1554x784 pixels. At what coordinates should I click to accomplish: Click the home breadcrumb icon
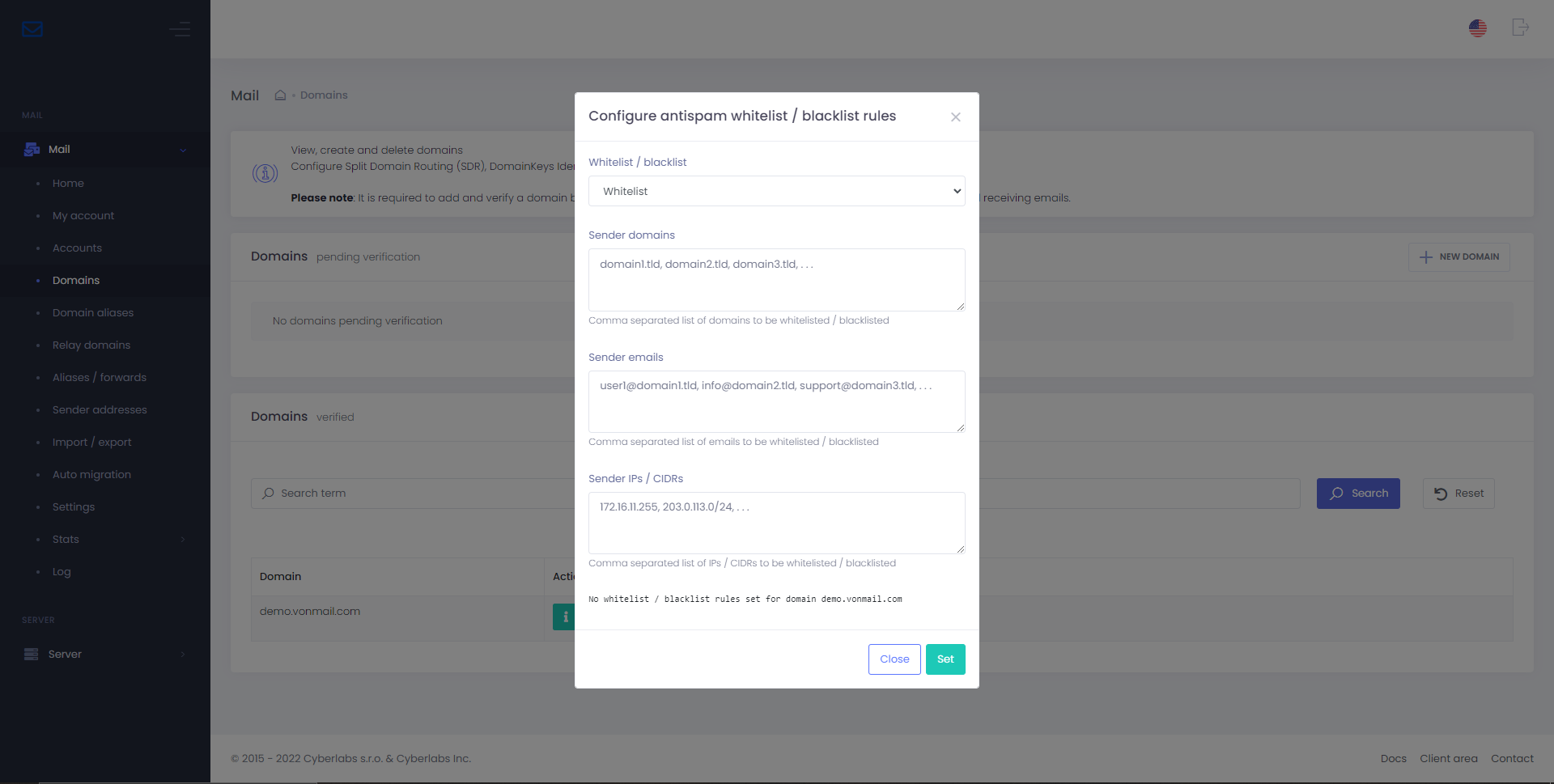(280, 95)
